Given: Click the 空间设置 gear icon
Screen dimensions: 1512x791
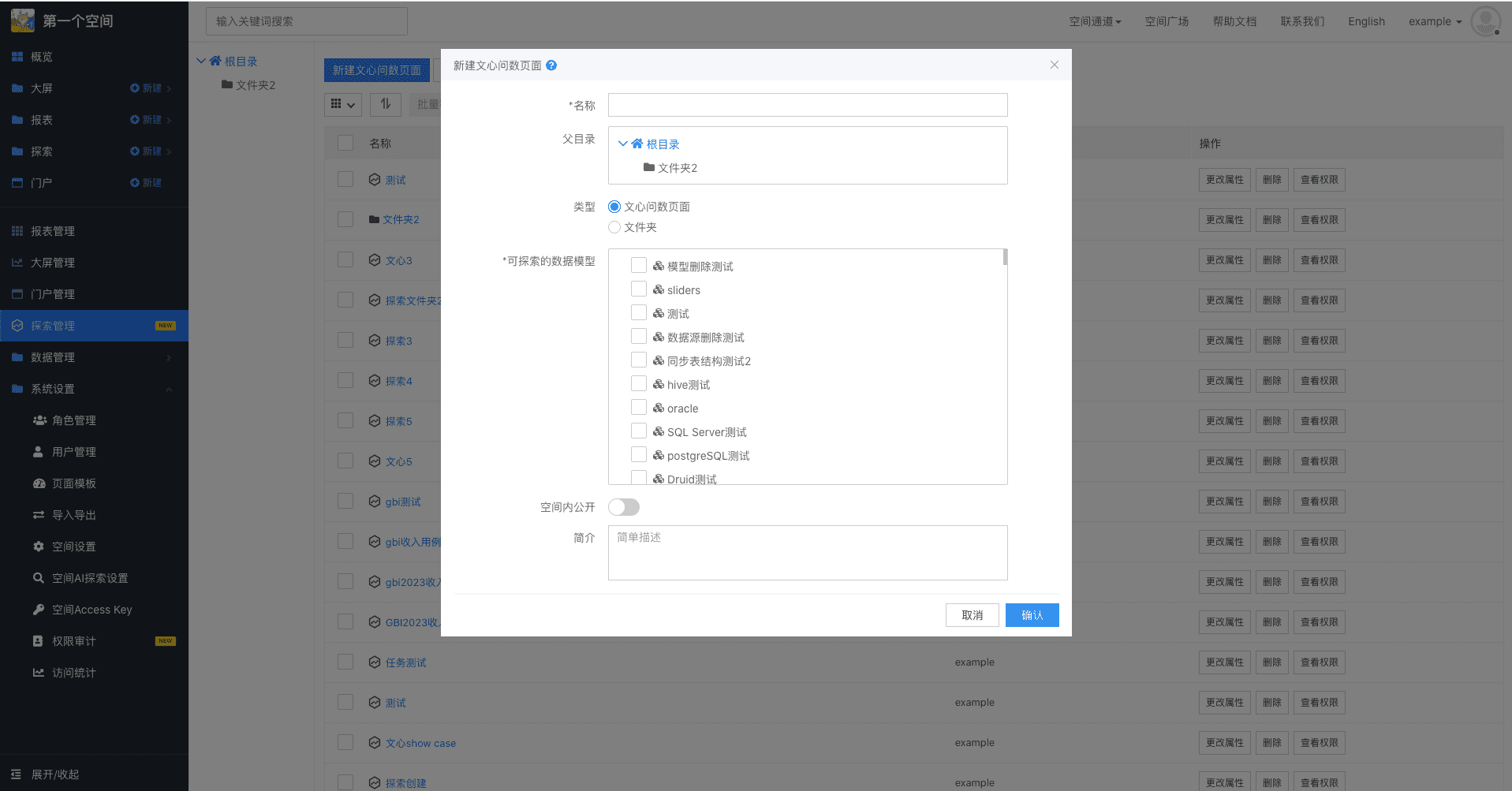Looking at the screenshot, I should (x=39, y=547).
